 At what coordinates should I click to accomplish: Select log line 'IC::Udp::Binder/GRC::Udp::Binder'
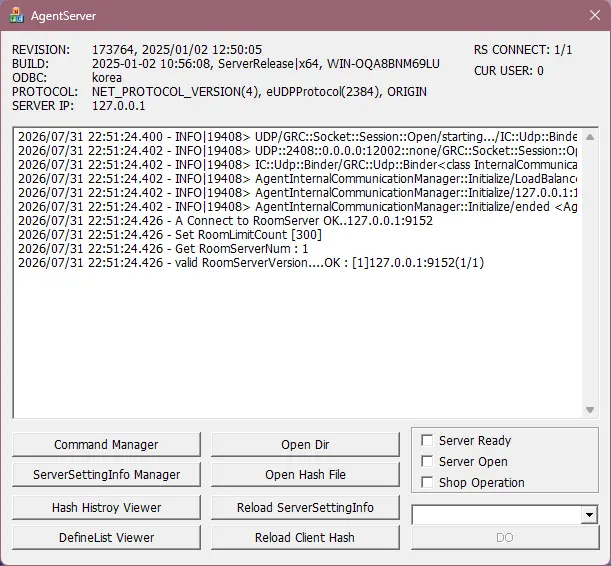[x=298, y=165]
